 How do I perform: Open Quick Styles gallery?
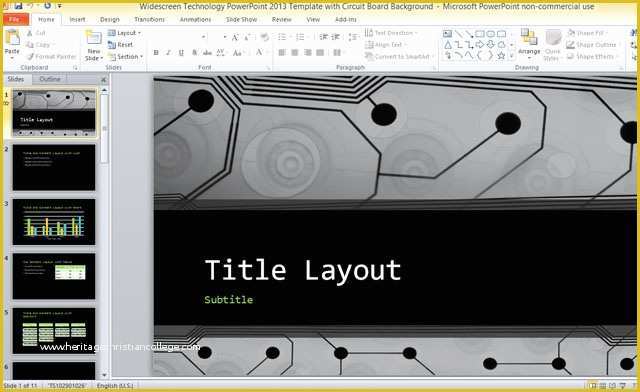click(553, 45)
